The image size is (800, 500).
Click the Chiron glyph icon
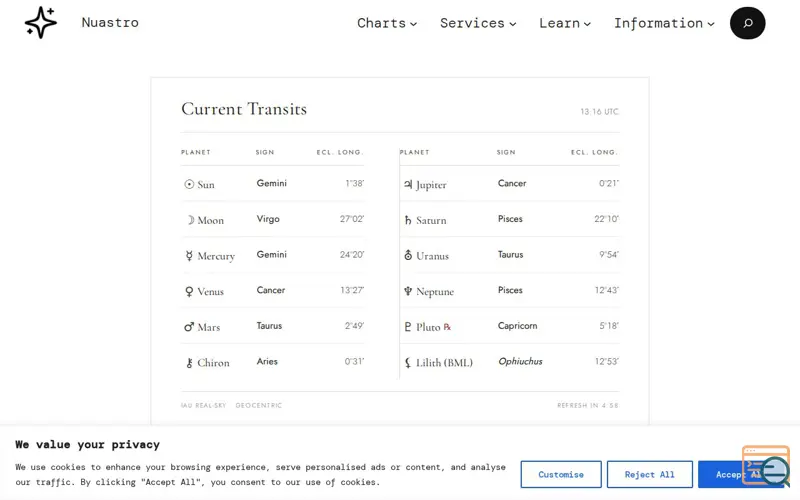[189, 363]
